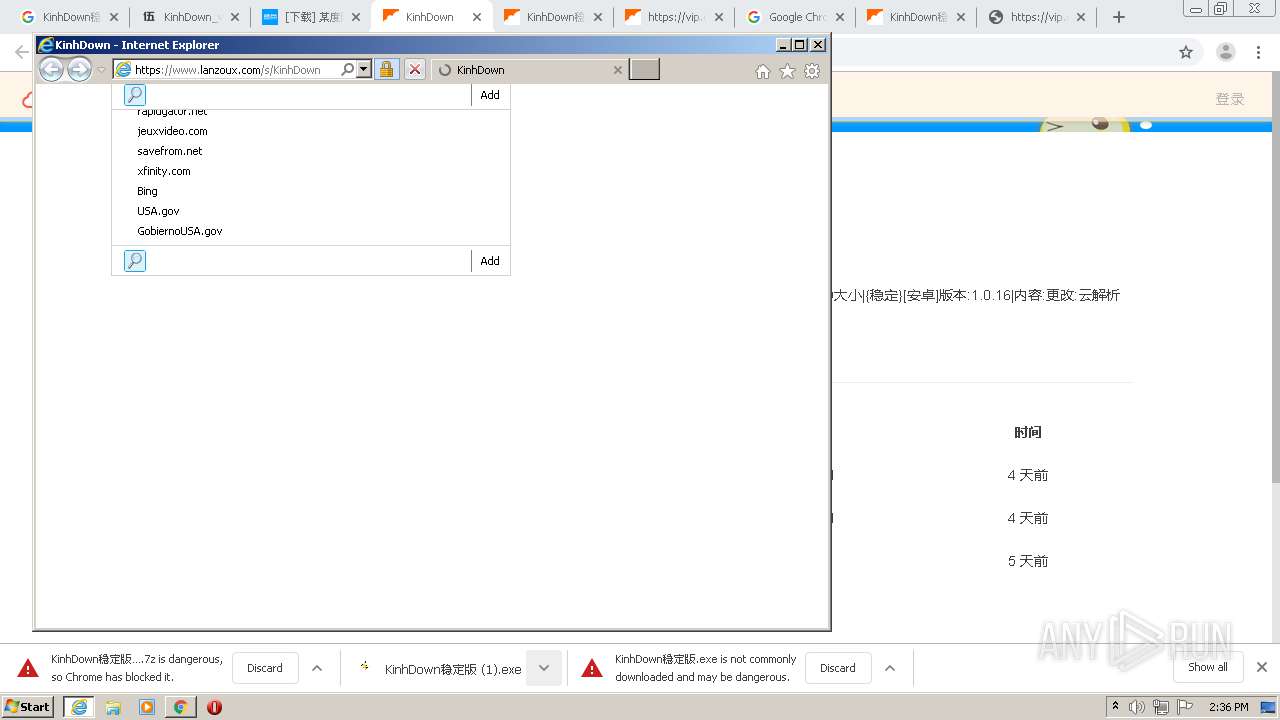Expand options for KinhDown稳定版 (1).exe download
Viewport: 1280px width, 720px height.
pos(544,668)
